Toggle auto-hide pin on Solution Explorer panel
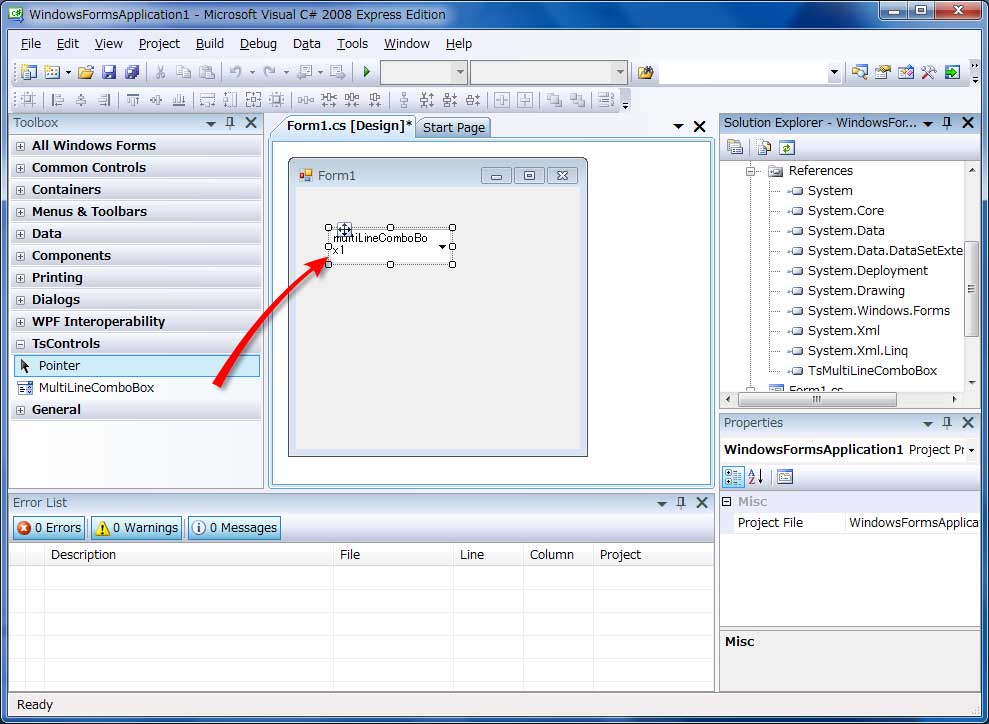Screen dimensions: 989x724 coord(947,122)
